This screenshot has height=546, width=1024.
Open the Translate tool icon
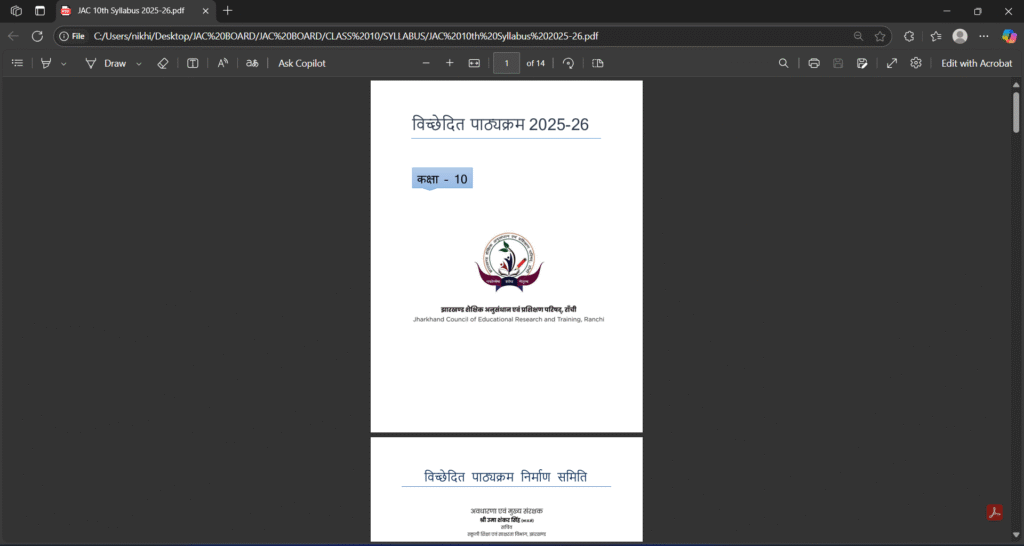(x=252, y=63)
